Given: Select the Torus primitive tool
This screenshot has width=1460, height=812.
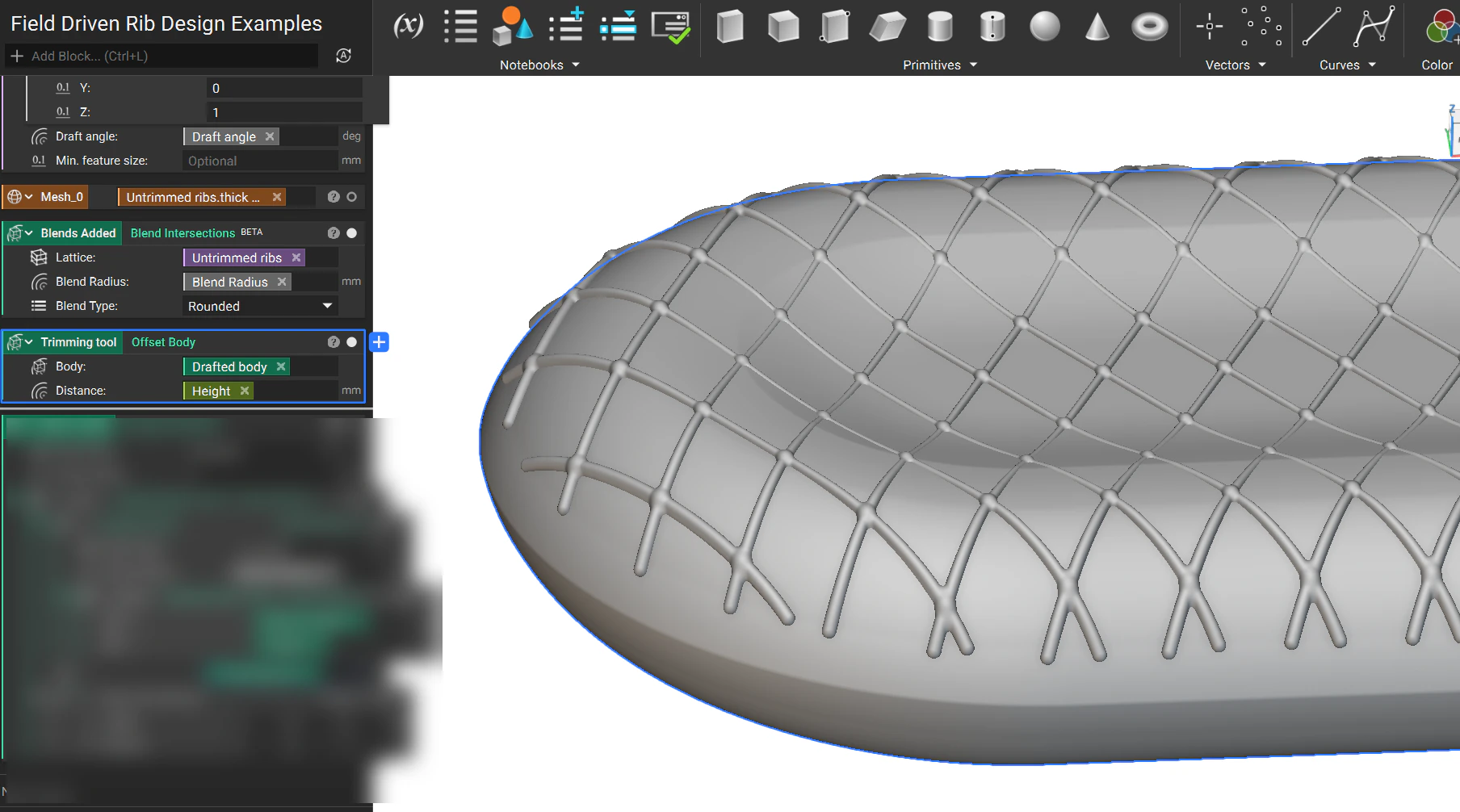Looking at the screenshot, I should coord(1149,27).
